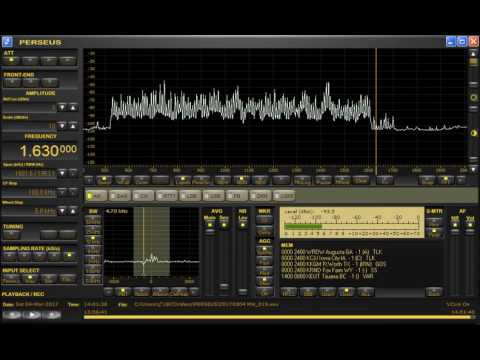The image size is (480, 360).
Task: Select the third SAMPLING RATE button
Action: [39, 256]
